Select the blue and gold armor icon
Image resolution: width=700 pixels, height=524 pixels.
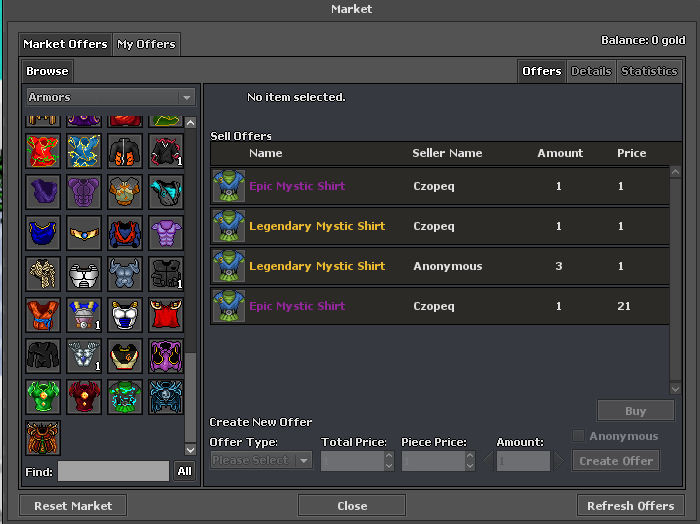point(84,151)
